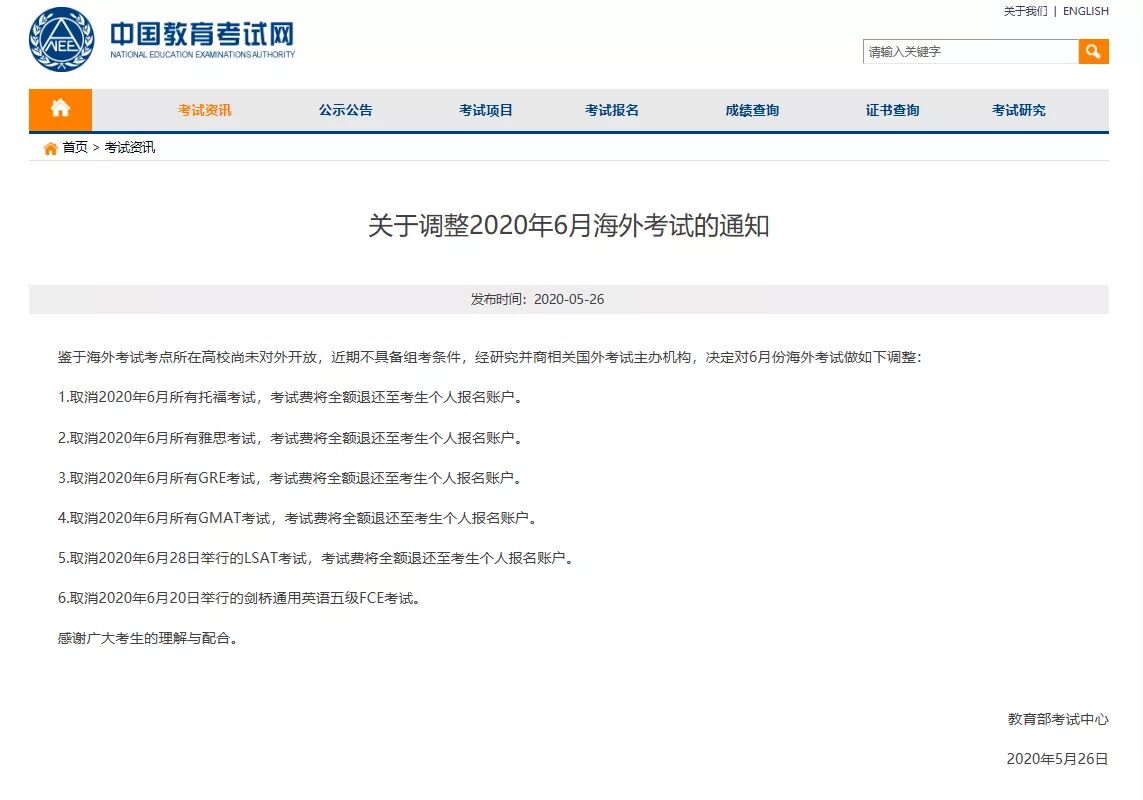Open the 公示公告 navigation tab
The width and height of the screenshot is (1143, 800).
tap(345, 110)
